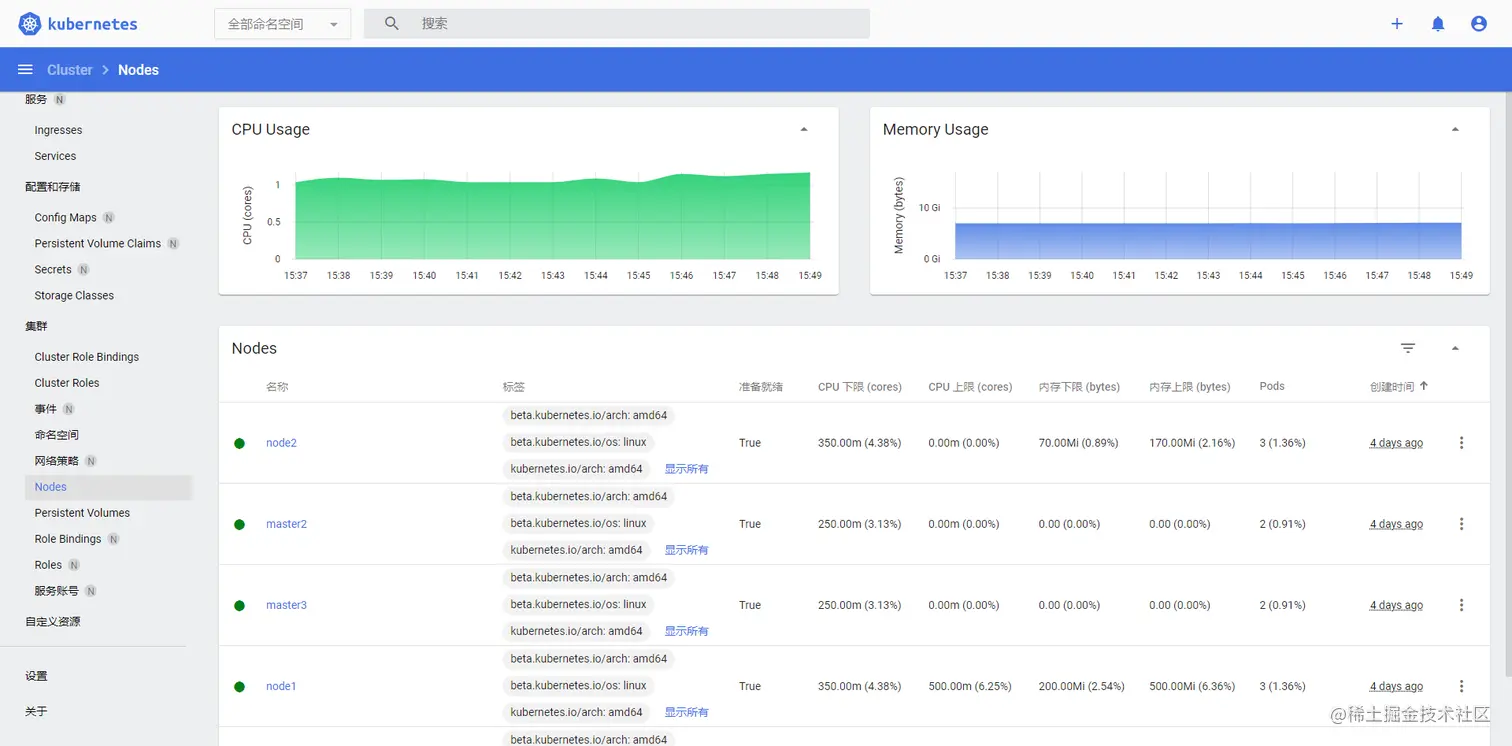The image size is (1512, 746).
Task: Open the three-dot menu for node1
Action: (1461, 686)
